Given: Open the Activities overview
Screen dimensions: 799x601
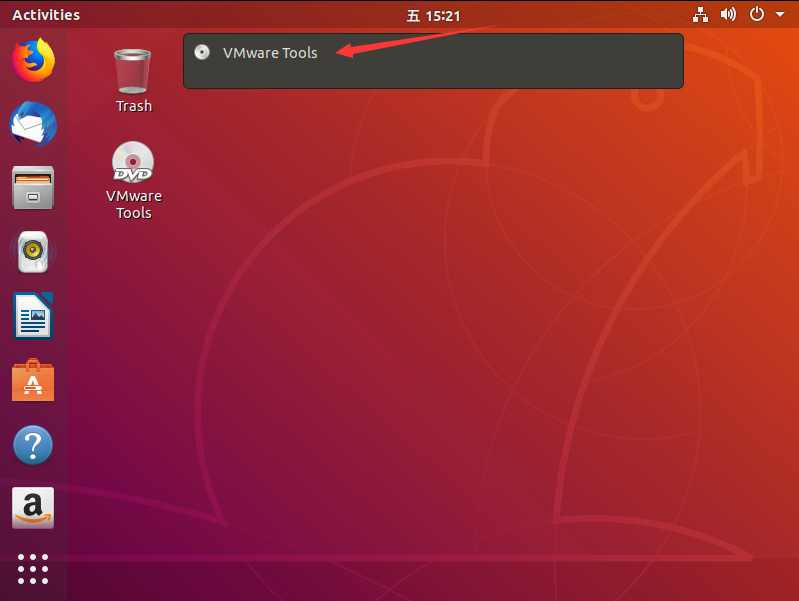Looking at the screenshot, I should (x=46, y=15).
